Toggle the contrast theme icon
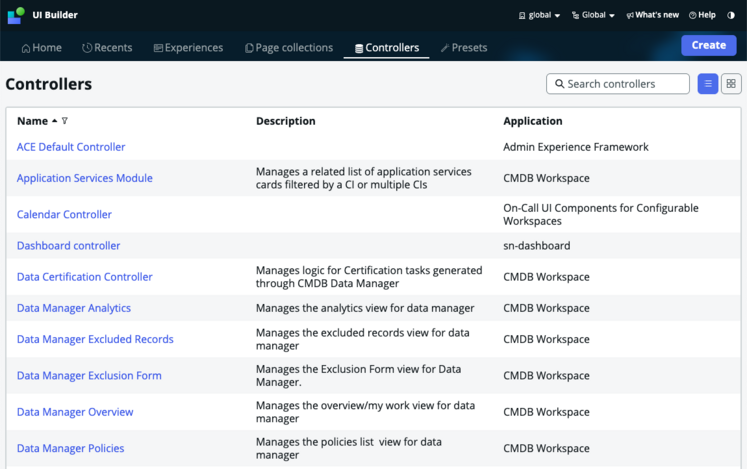747x469 pixels. pyautogui.click(x=731, y=15)
